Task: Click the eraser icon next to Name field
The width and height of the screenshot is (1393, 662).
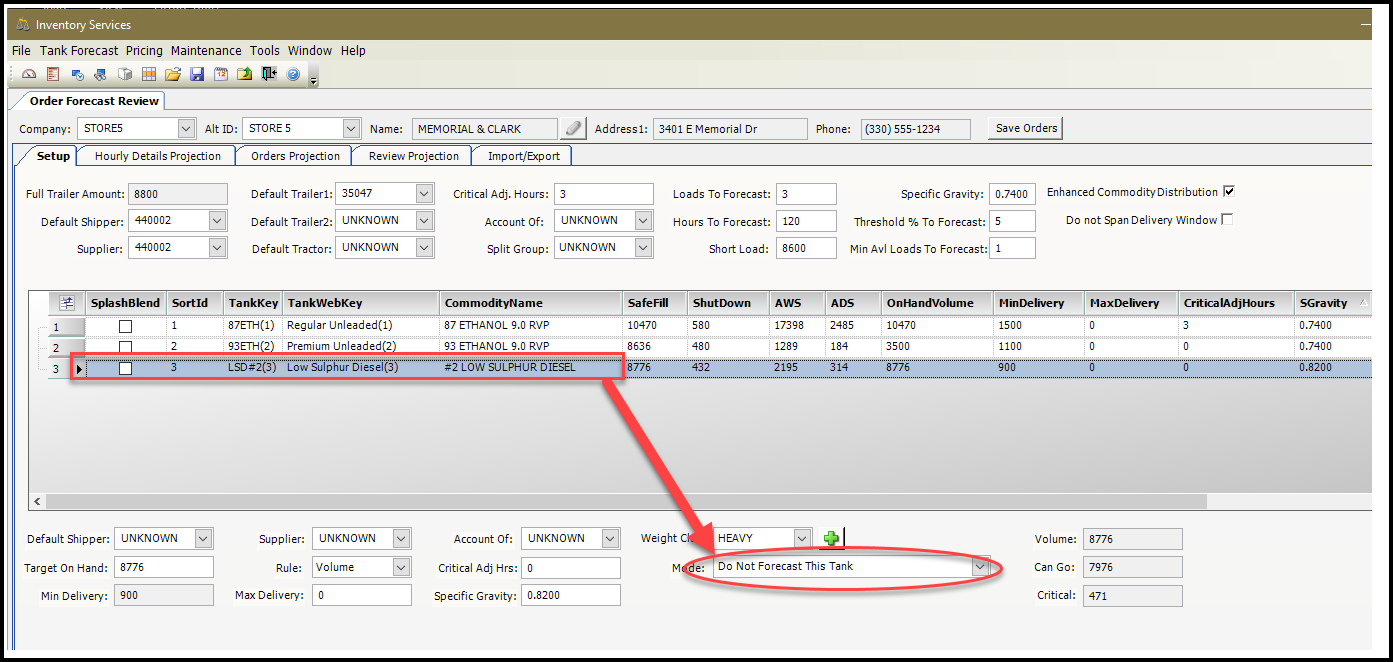Action: point(573,129)
